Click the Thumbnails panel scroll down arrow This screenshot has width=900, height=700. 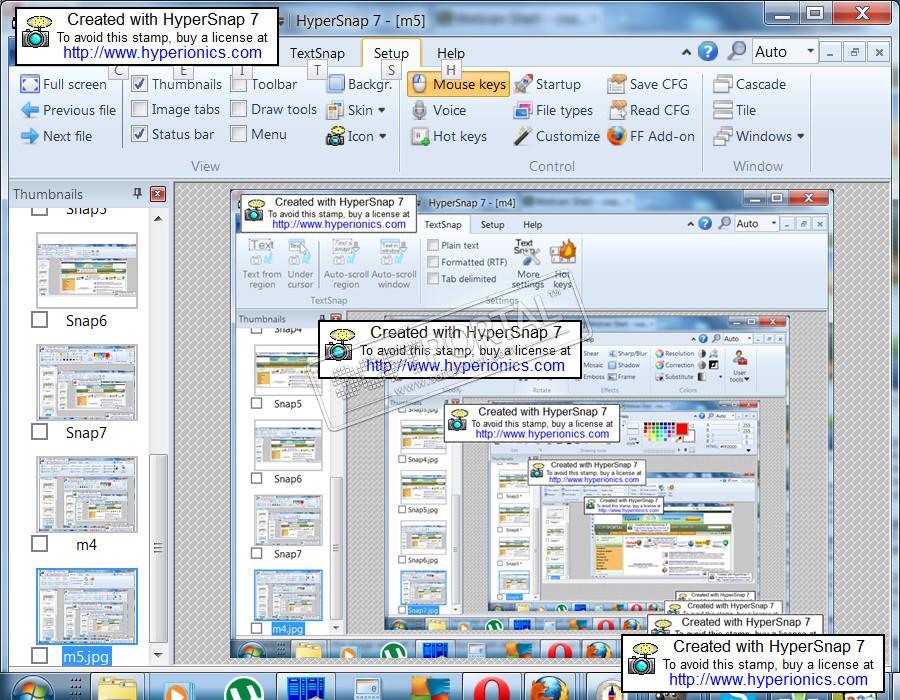pyautogui.click(x=158, y=655)
